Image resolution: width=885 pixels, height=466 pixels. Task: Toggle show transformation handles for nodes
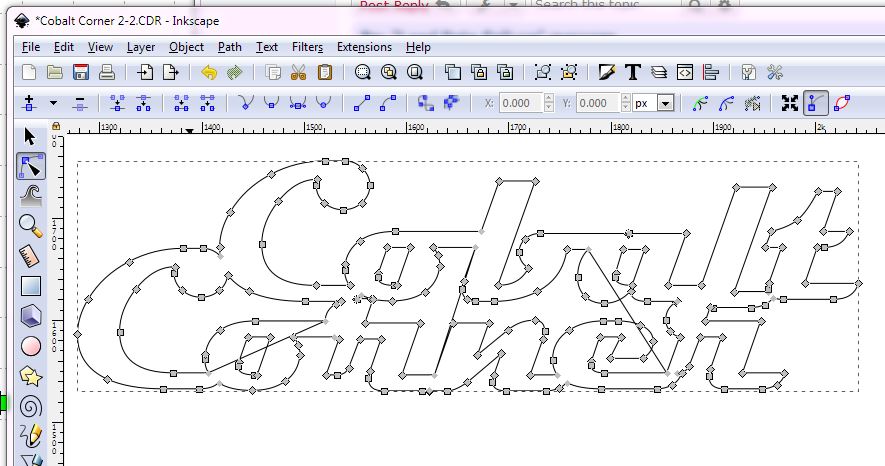coord(789,103)
